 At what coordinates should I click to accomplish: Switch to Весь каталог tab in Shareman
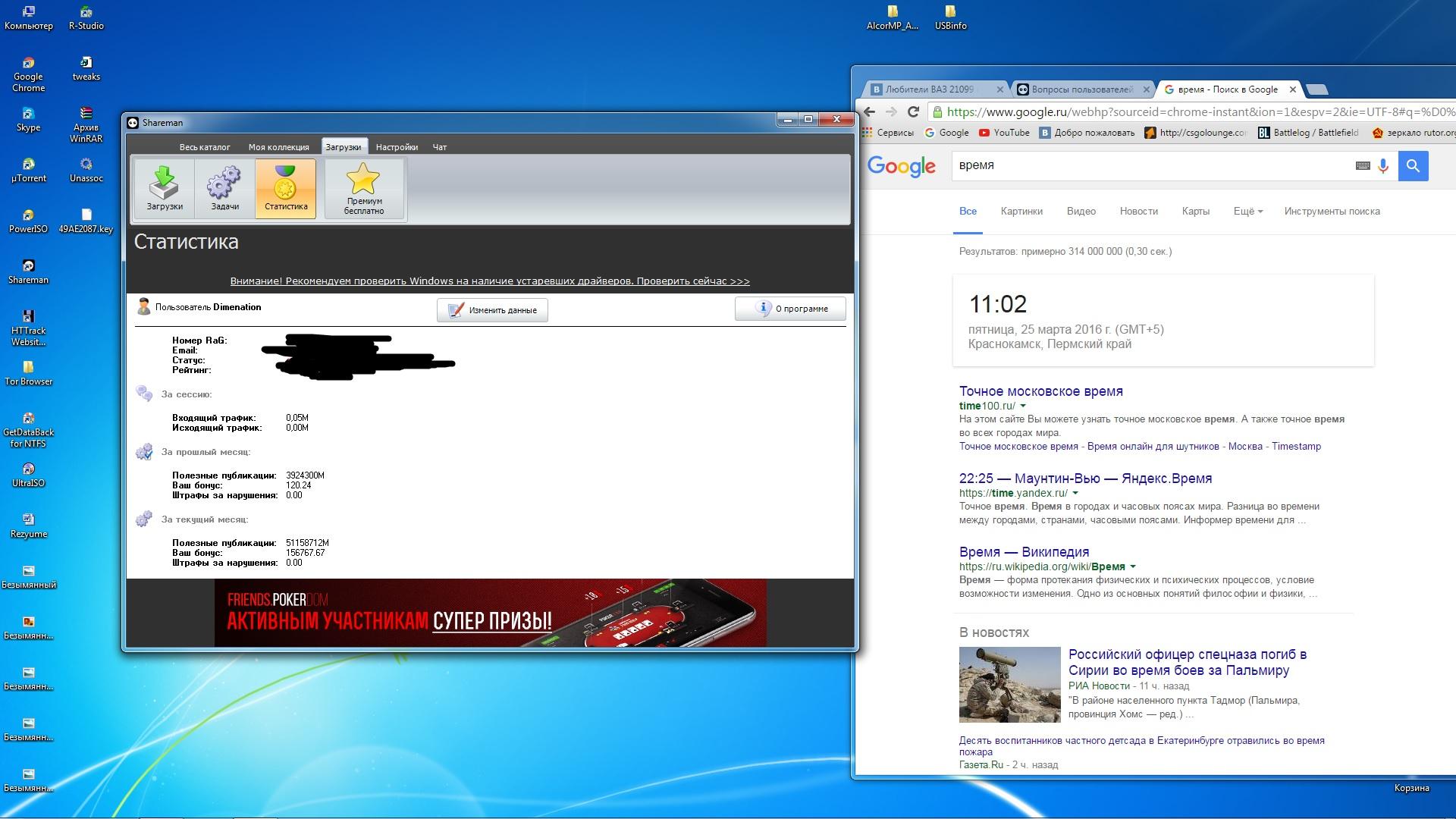pyautogui.click(x=205, y=147)
